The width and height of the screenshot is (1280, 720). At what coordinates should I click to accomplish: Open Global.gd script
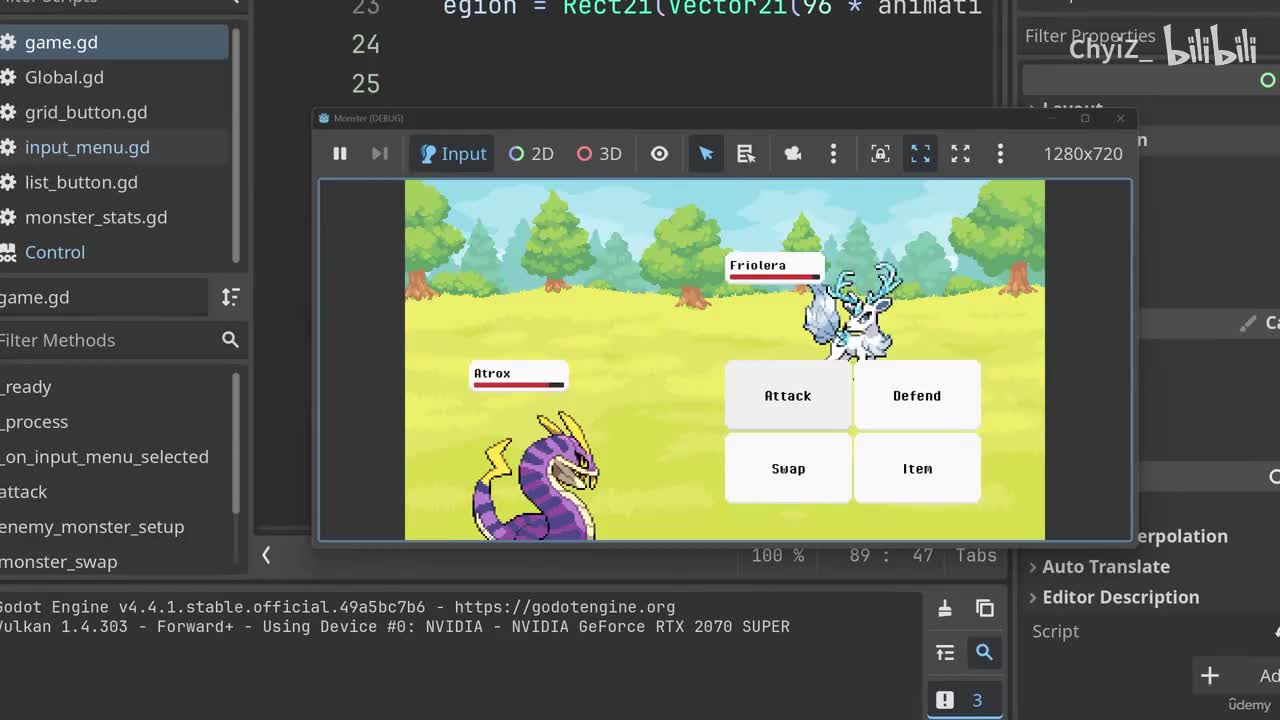[64, 77]
